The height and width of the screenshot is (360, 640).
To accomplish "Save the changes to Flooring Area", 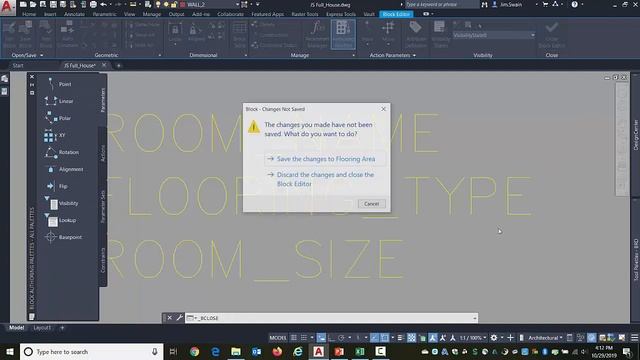I will [325, 159].
